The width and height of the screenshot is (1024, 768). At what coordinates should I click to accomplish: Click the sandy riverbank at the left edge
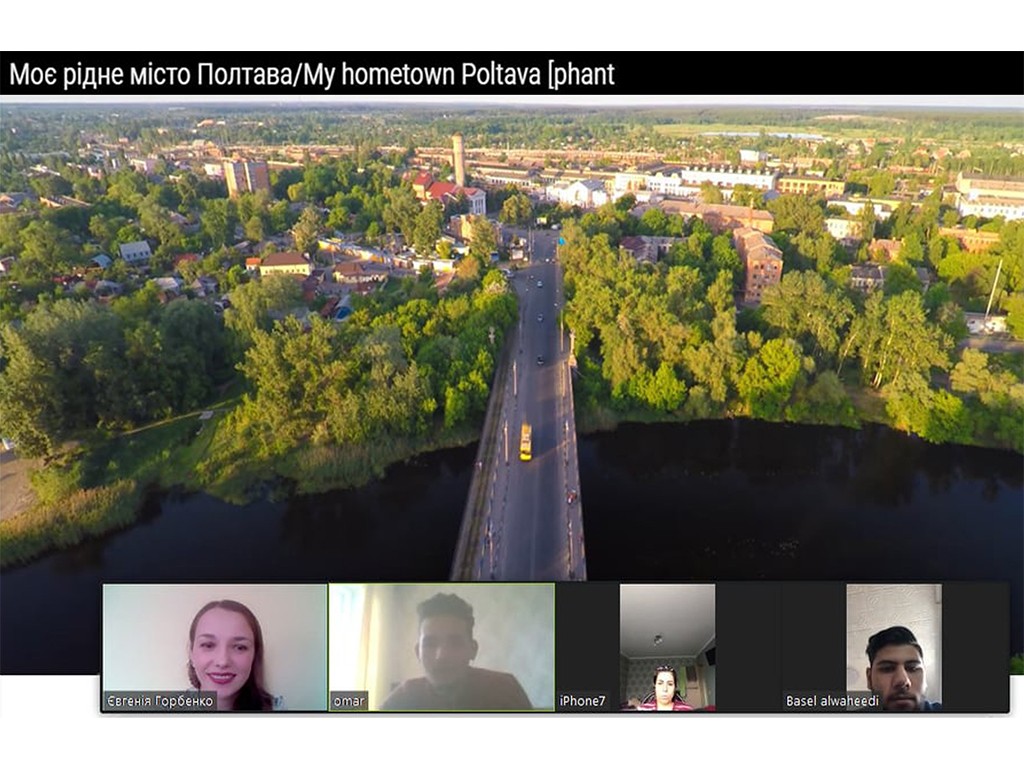click(12, 485)
